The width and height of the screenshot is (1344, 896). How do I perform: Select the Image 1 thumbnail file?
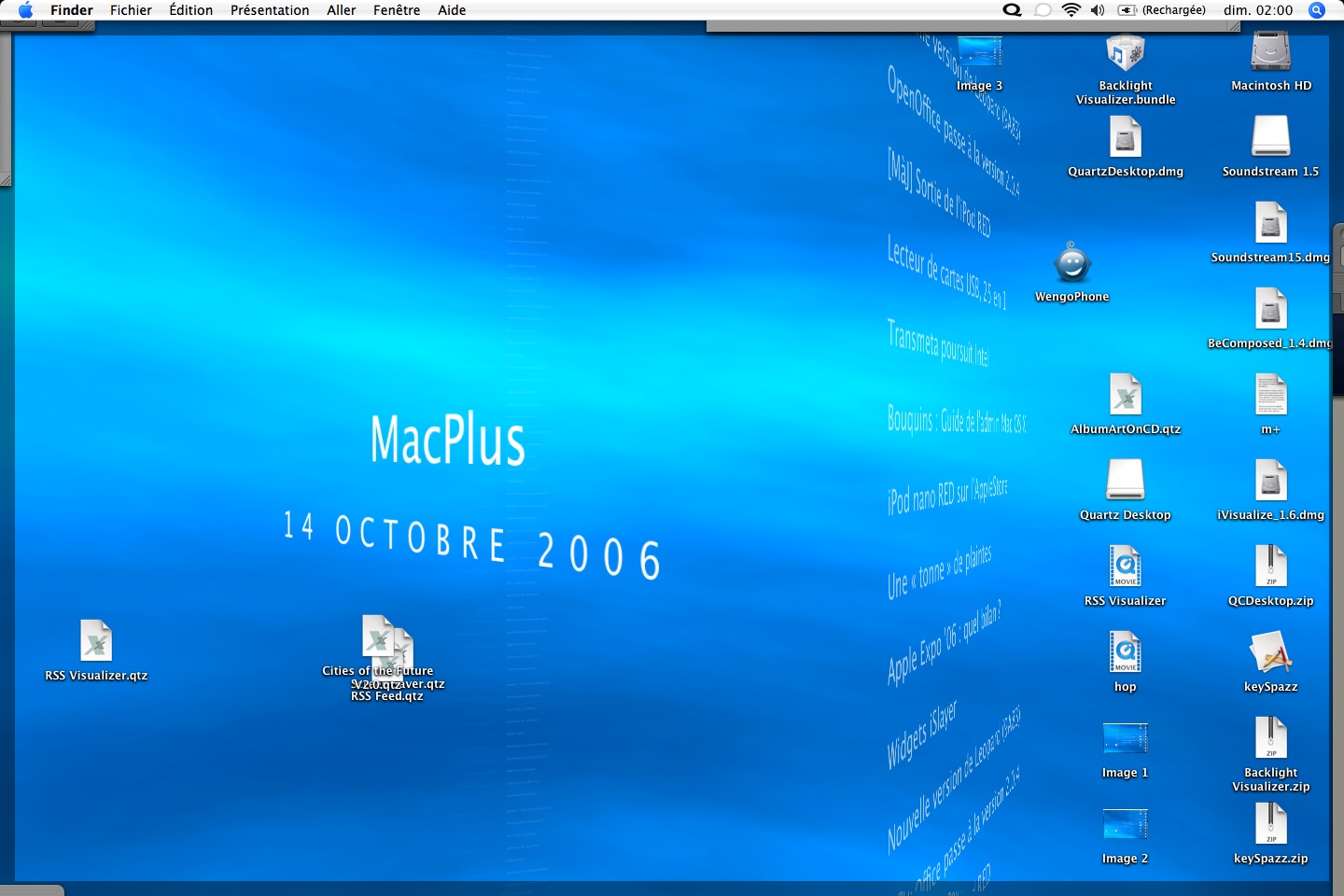pos(1125,739)
